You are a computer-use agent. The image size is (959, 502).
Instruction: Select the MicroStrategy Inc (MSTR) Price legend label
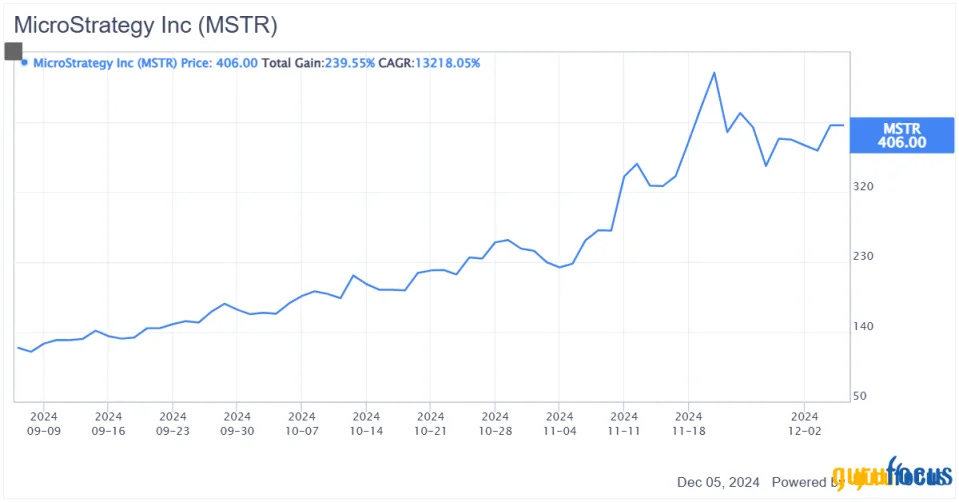coord(145,63)
